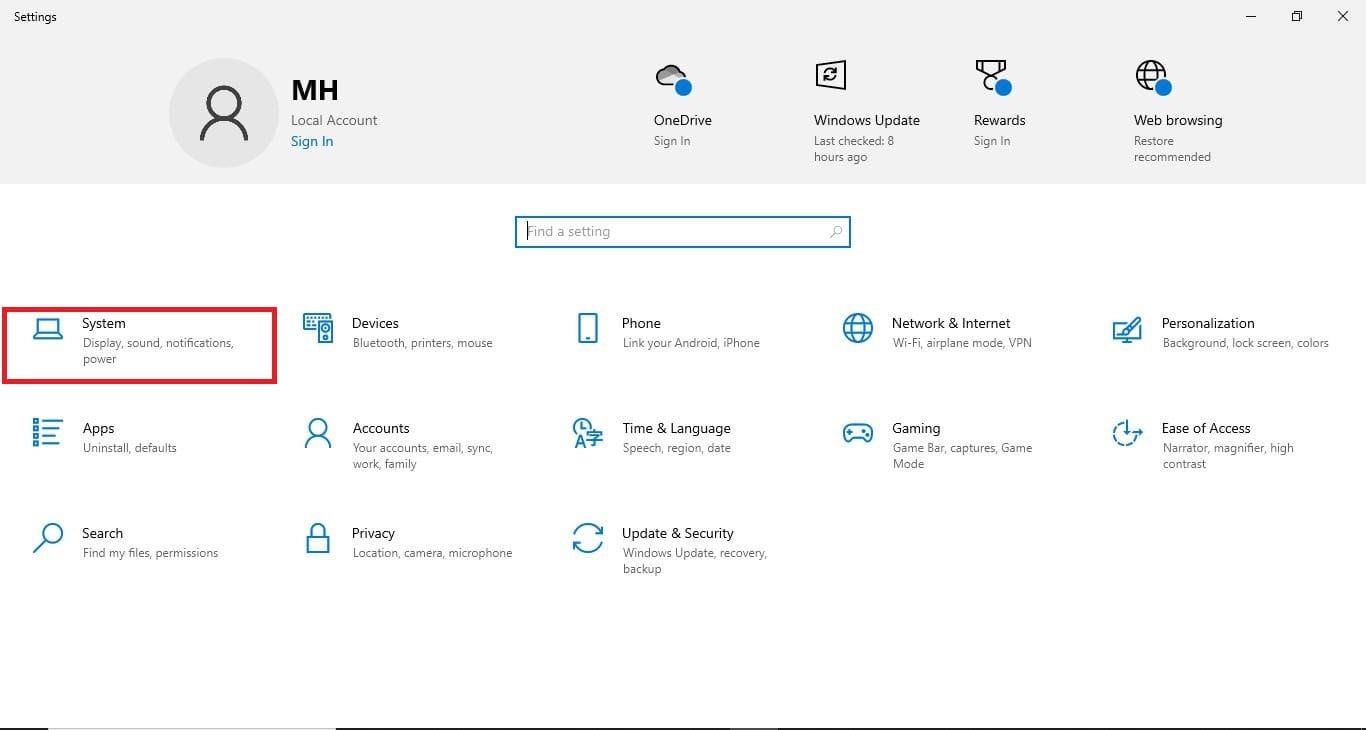This screenshot has height=730, width=1366.
Task: Click the Phone settings icon
Action: click(588, 328)
